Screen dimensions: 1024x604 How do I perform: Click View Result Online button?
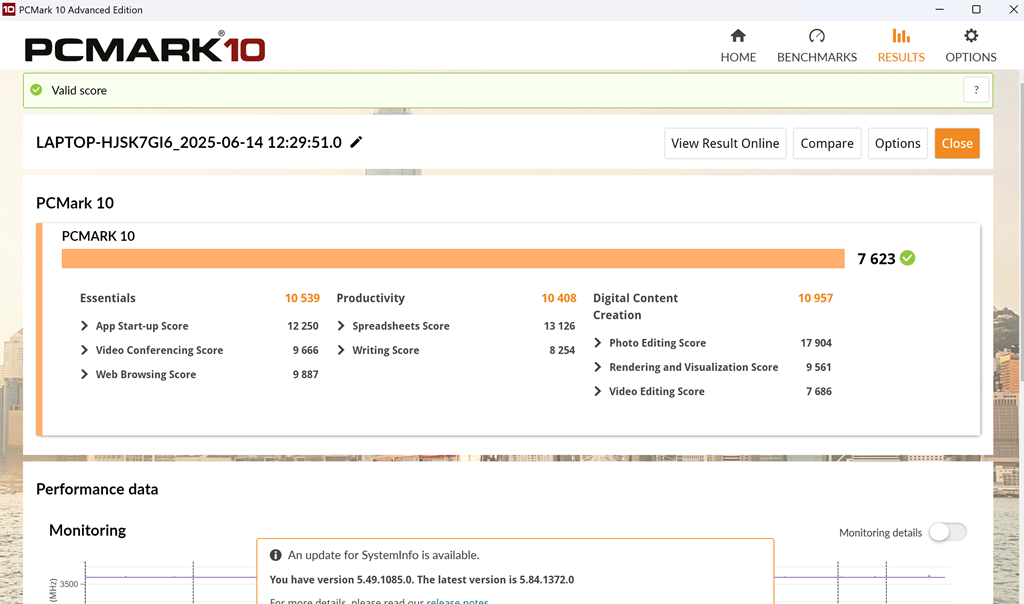click(x=724, y=143)
